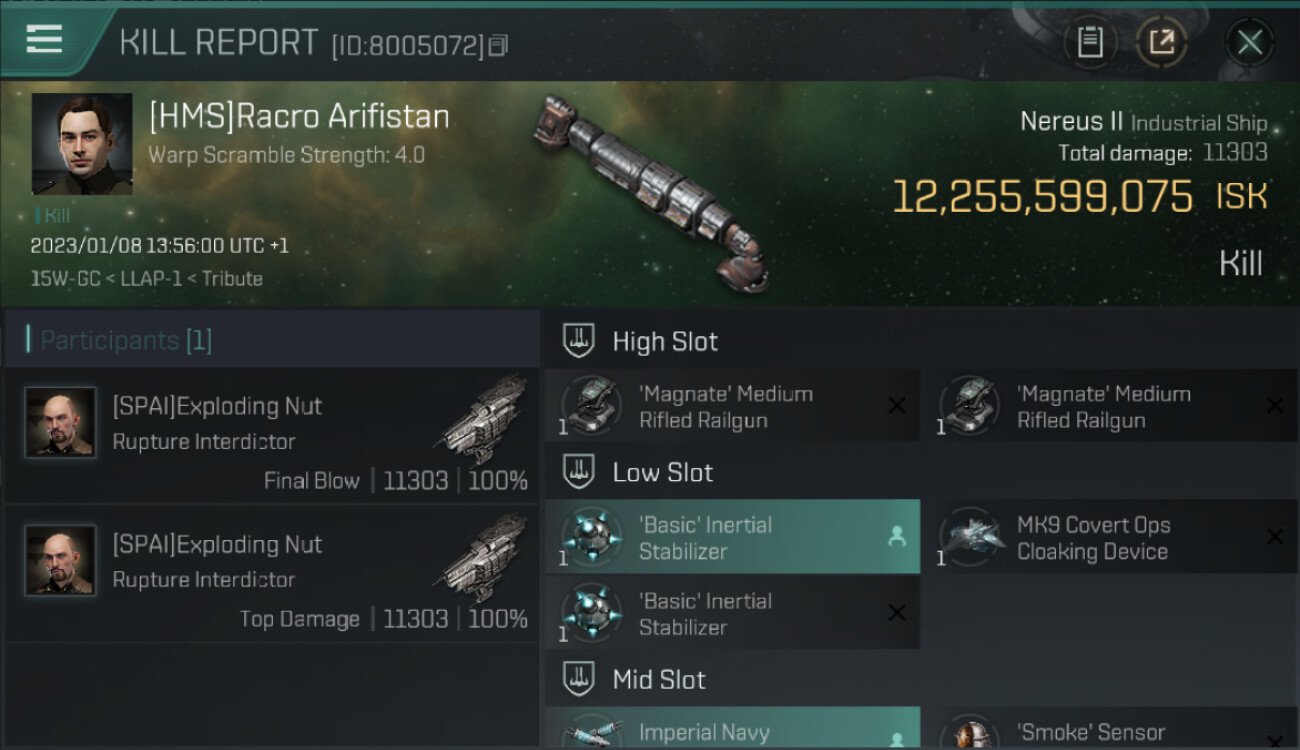
Task: Open the hamburger menu
Action: click(45, 40)
